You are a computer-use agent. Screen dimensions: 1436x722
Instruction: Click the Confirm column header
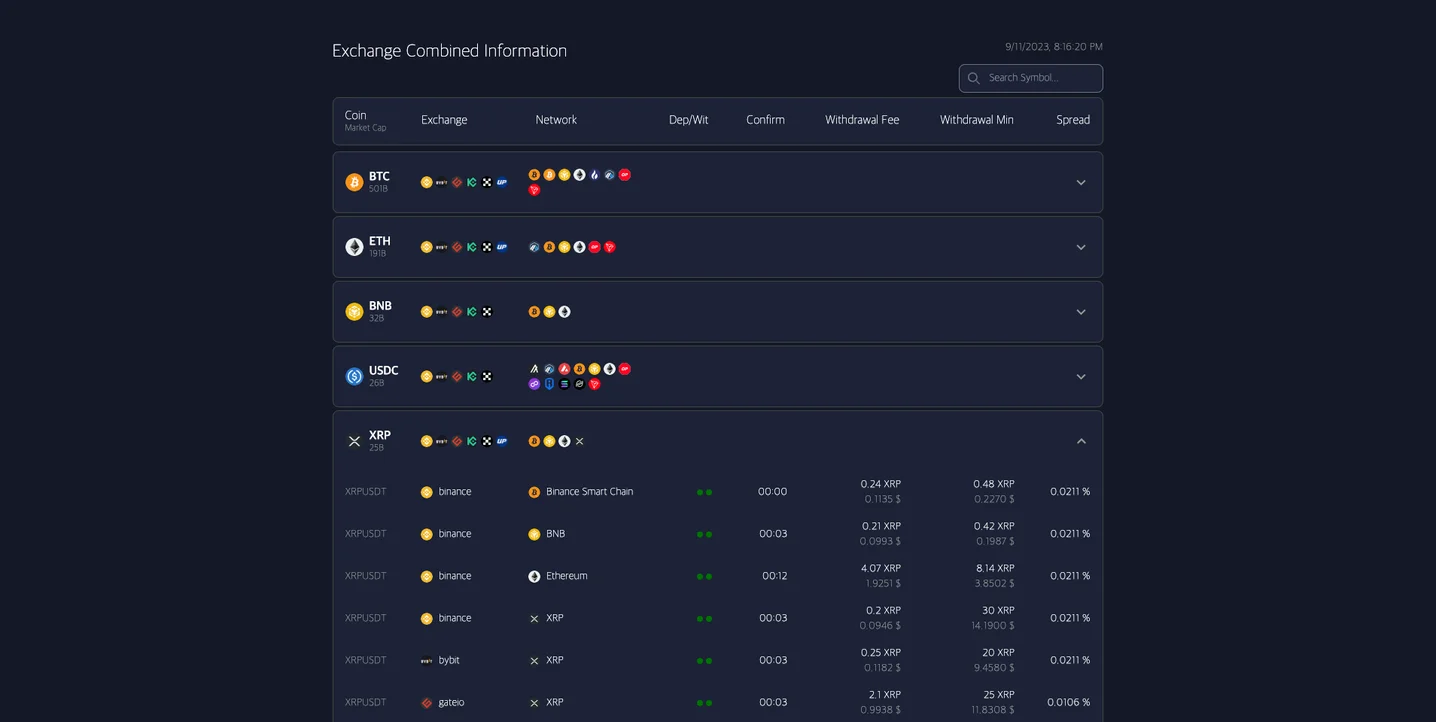point(765,120)
